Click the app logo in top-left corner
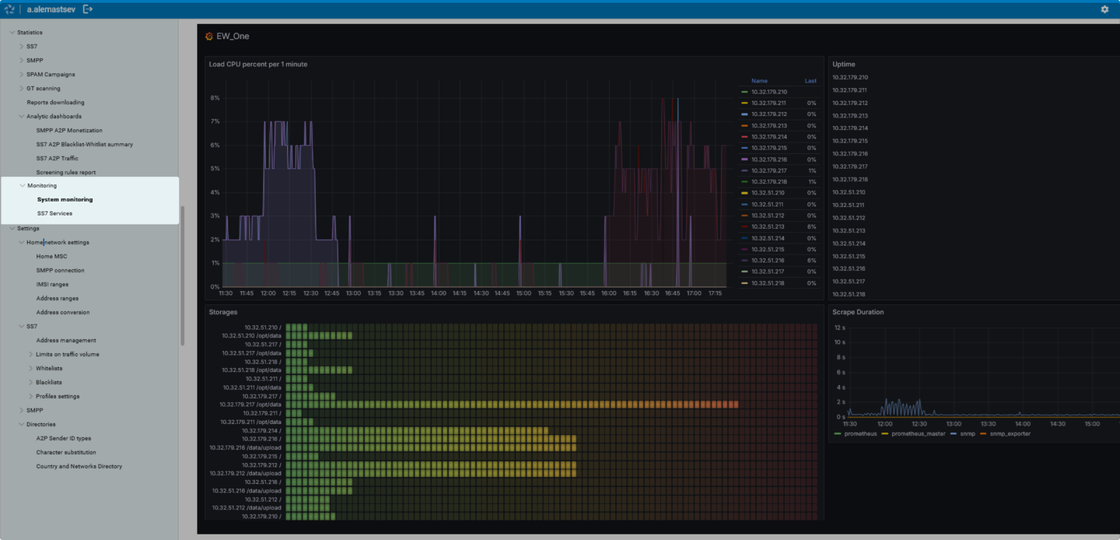Image resolution: width=1120 pixels, height=540 pixels. click(10, 9)
